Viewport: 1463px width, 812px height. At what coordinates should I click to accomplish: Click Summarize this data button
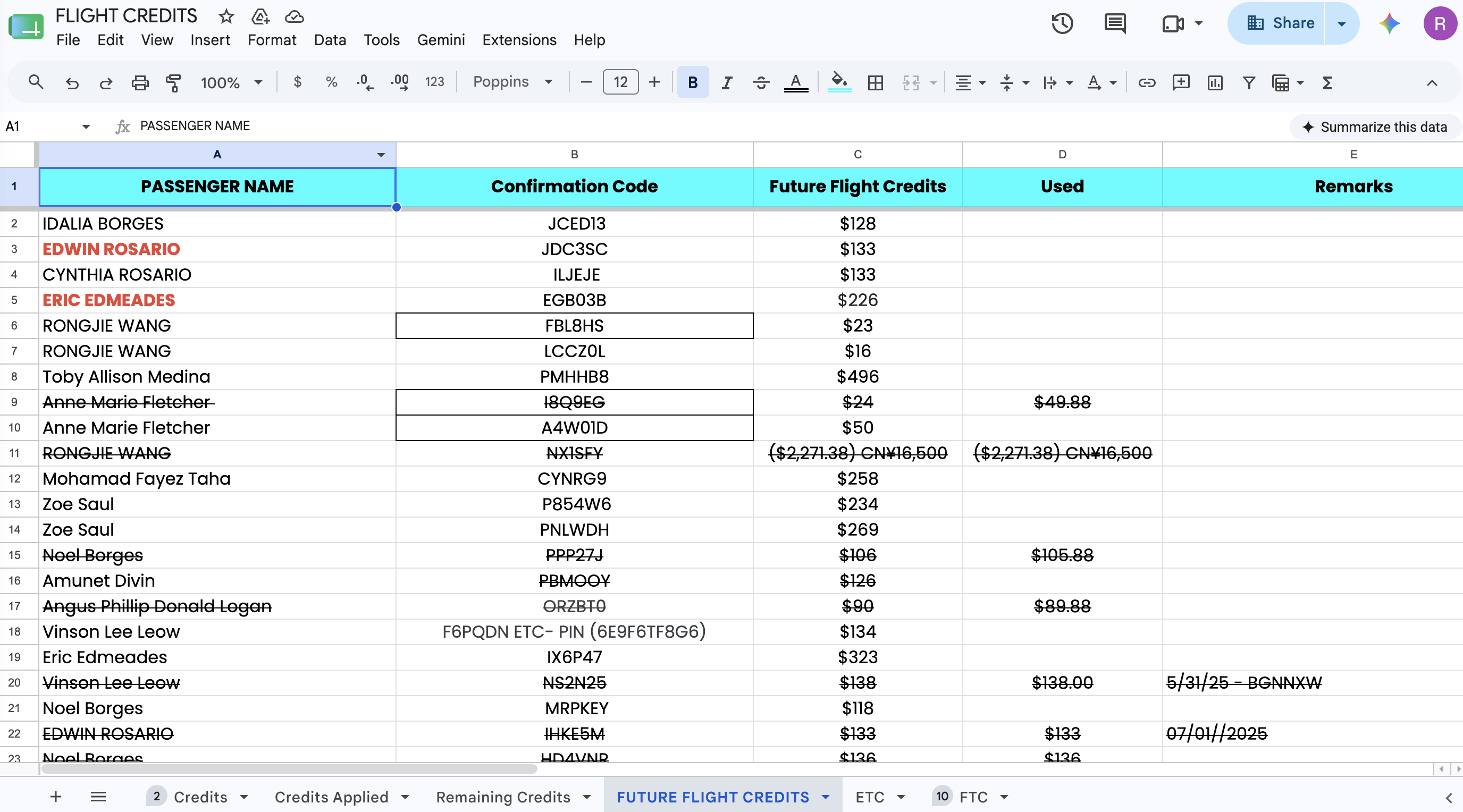tap(1374, 126)
